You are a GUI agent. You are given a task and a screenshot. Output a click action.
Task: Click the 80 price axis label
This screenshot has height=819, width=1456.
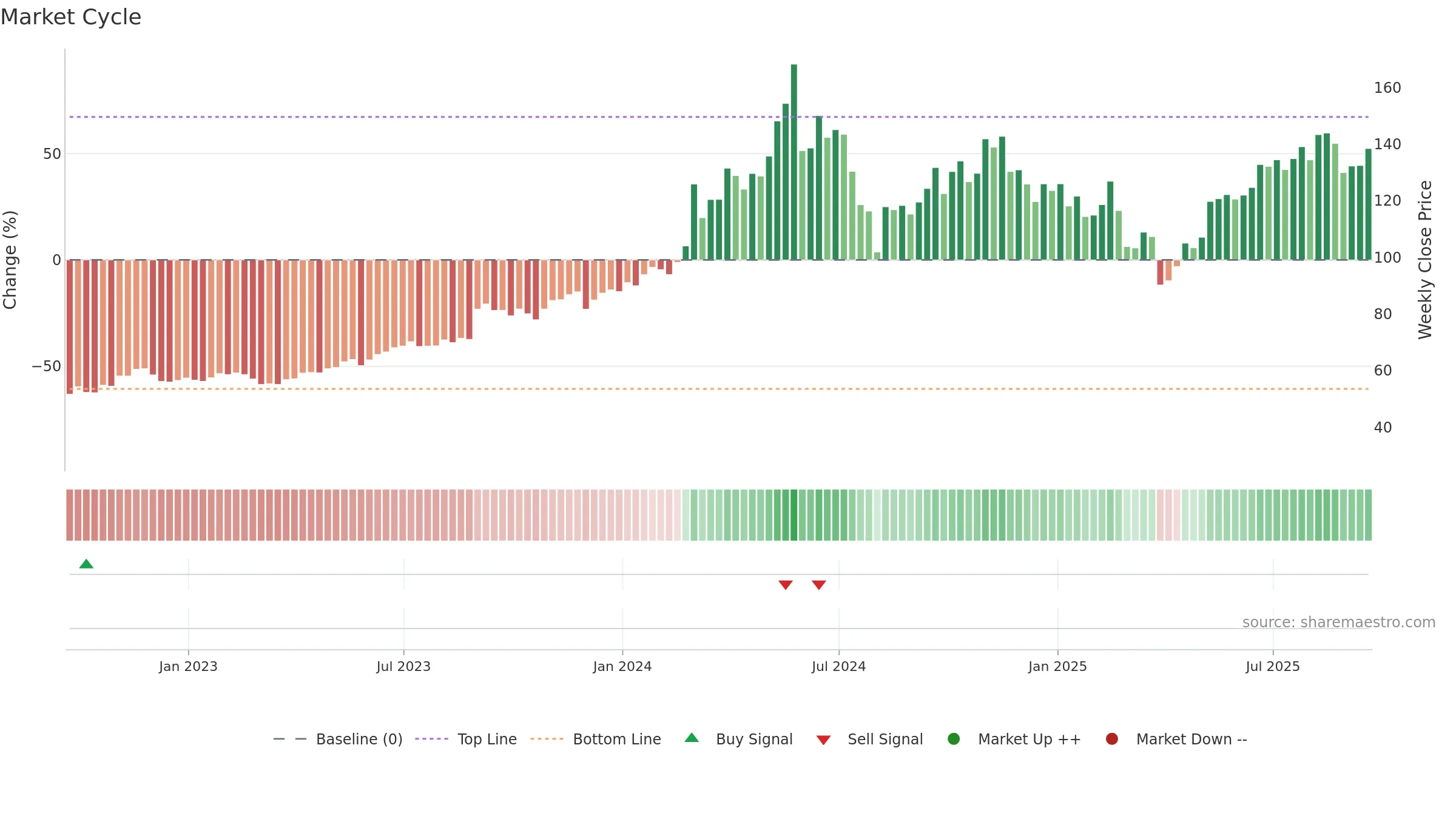coord(1383,314)
